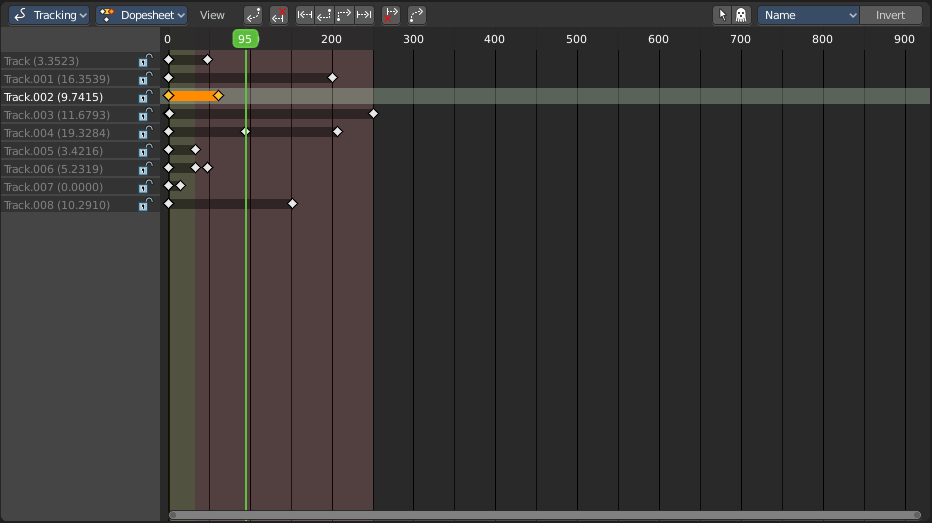
Task: Select the Track.007 (0.0000) channel
Action: [53, 187]
